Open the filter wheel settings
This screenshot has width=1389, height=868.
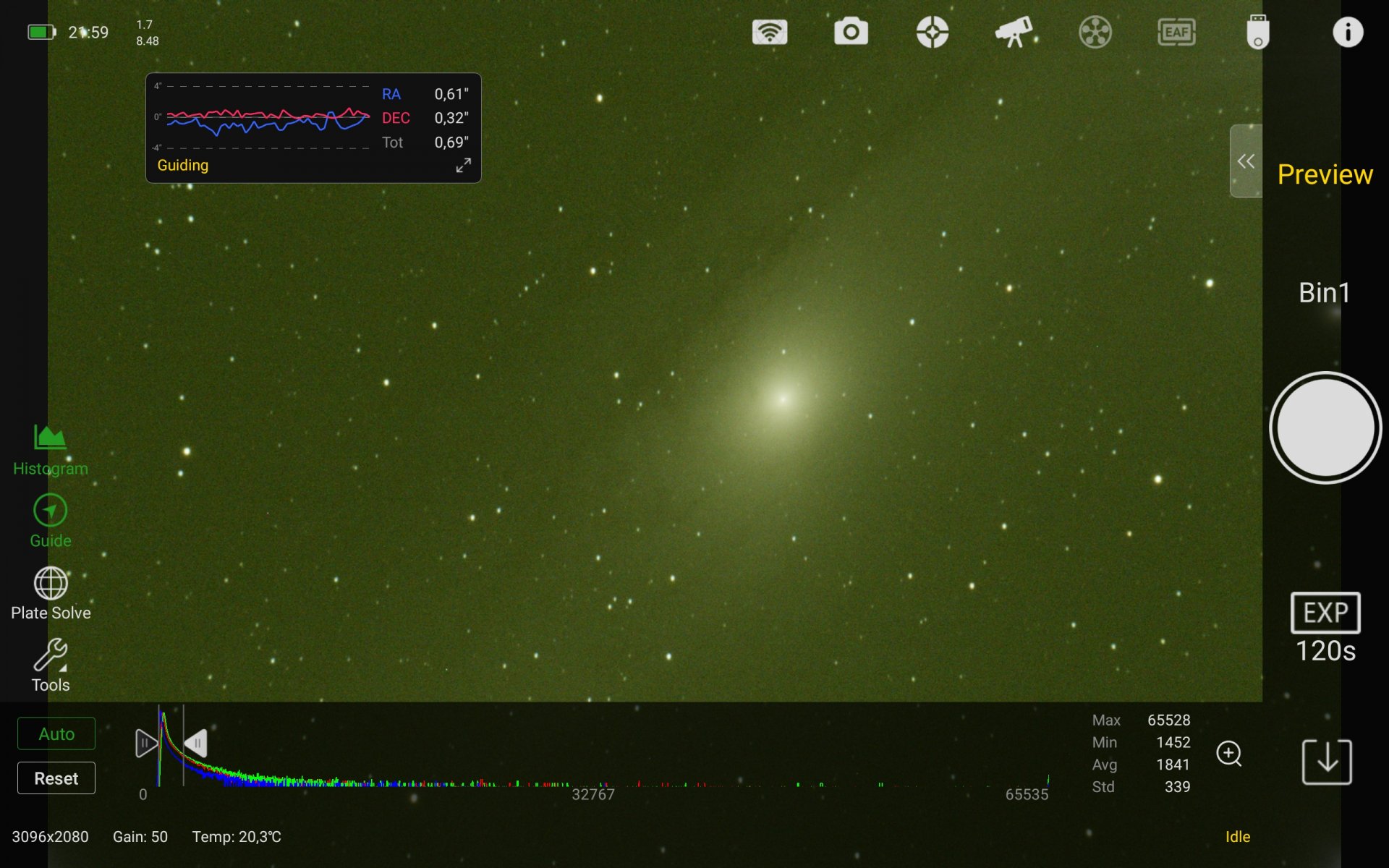point(1095,33)
